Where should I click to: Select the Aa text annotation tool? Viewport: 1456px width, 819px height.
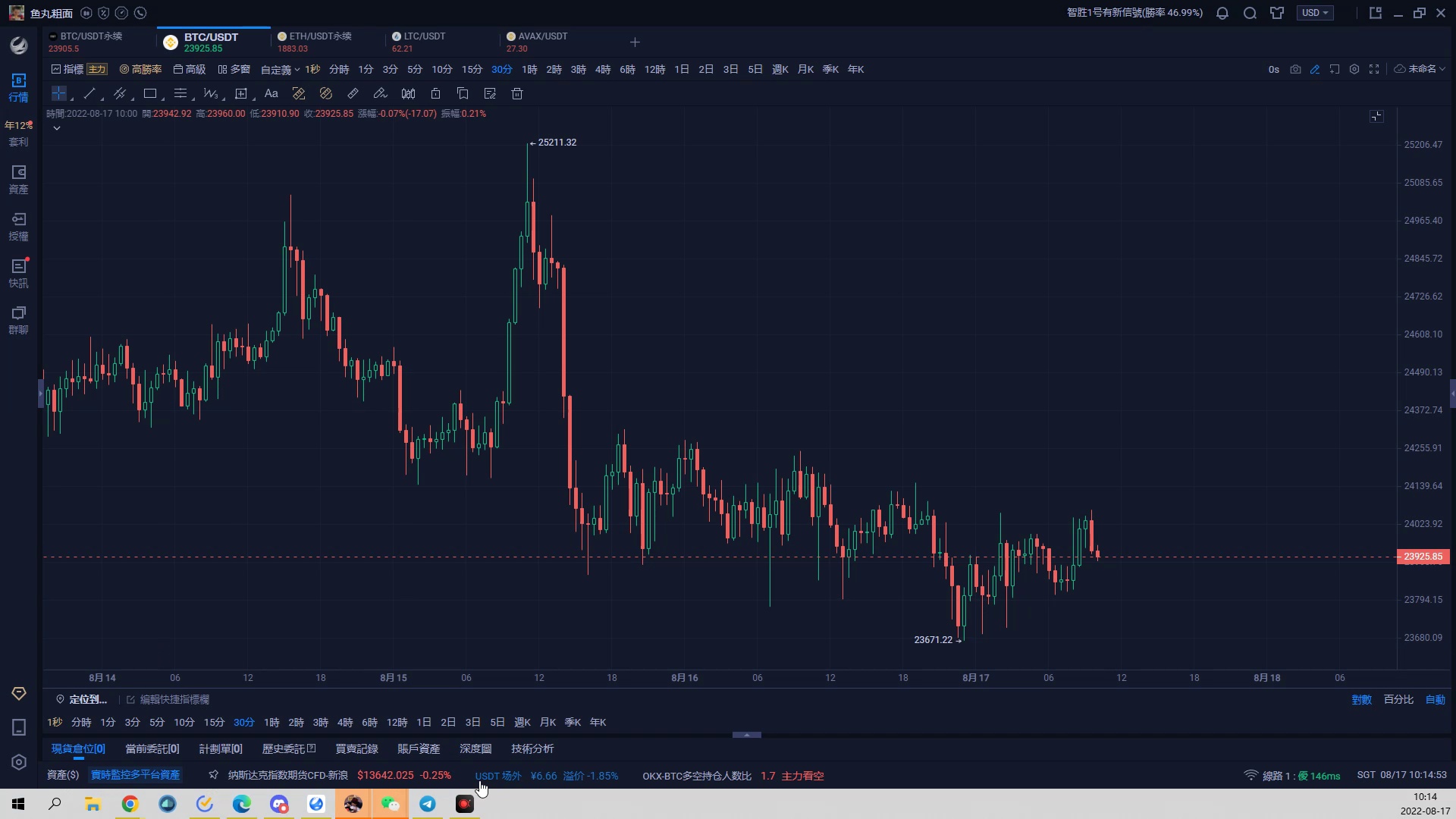[271, 93]
